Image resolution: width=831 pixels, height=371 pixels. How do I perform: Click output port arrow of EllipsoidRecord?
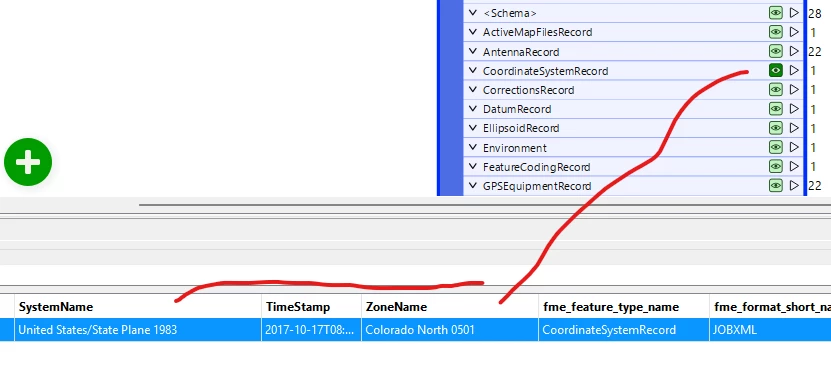(x=793, y=127)
